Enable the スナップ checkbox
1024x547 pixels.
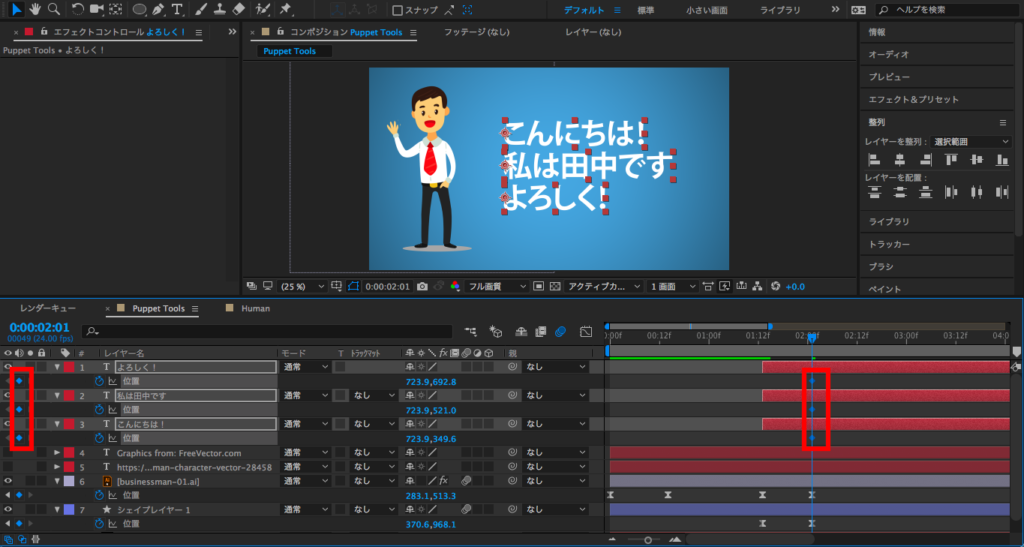click(x=398, y=10)
